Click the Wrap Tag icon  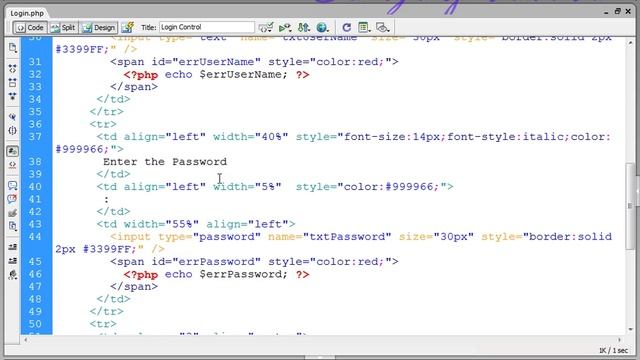(13, 213)
